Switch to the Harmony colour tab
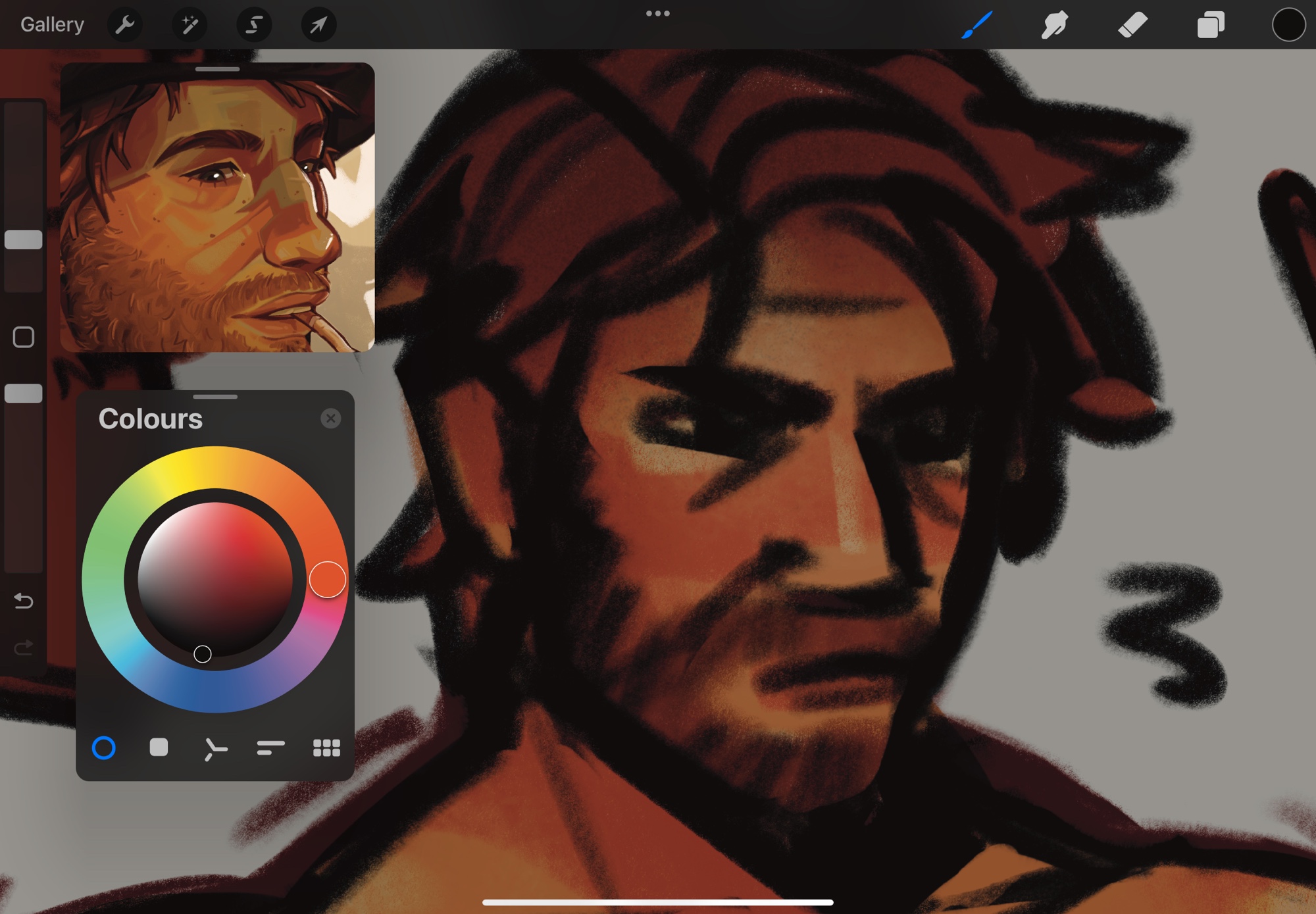 click(215, 748)
